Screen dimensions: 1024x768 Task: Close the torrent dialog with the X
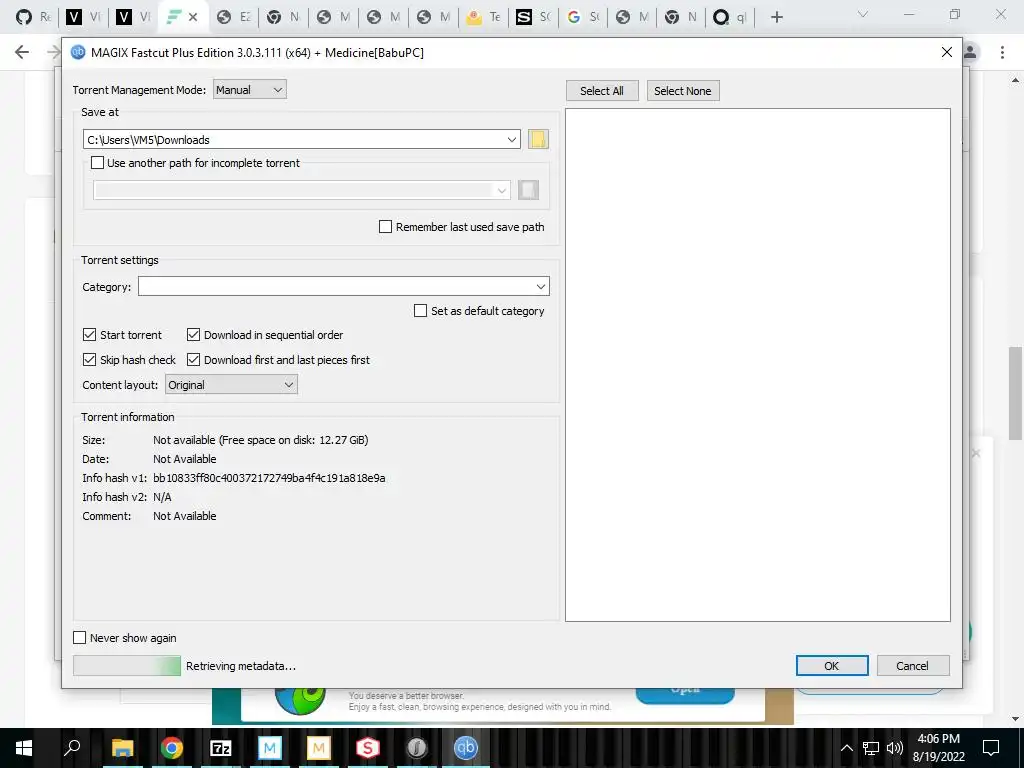[x=947, y=52]
